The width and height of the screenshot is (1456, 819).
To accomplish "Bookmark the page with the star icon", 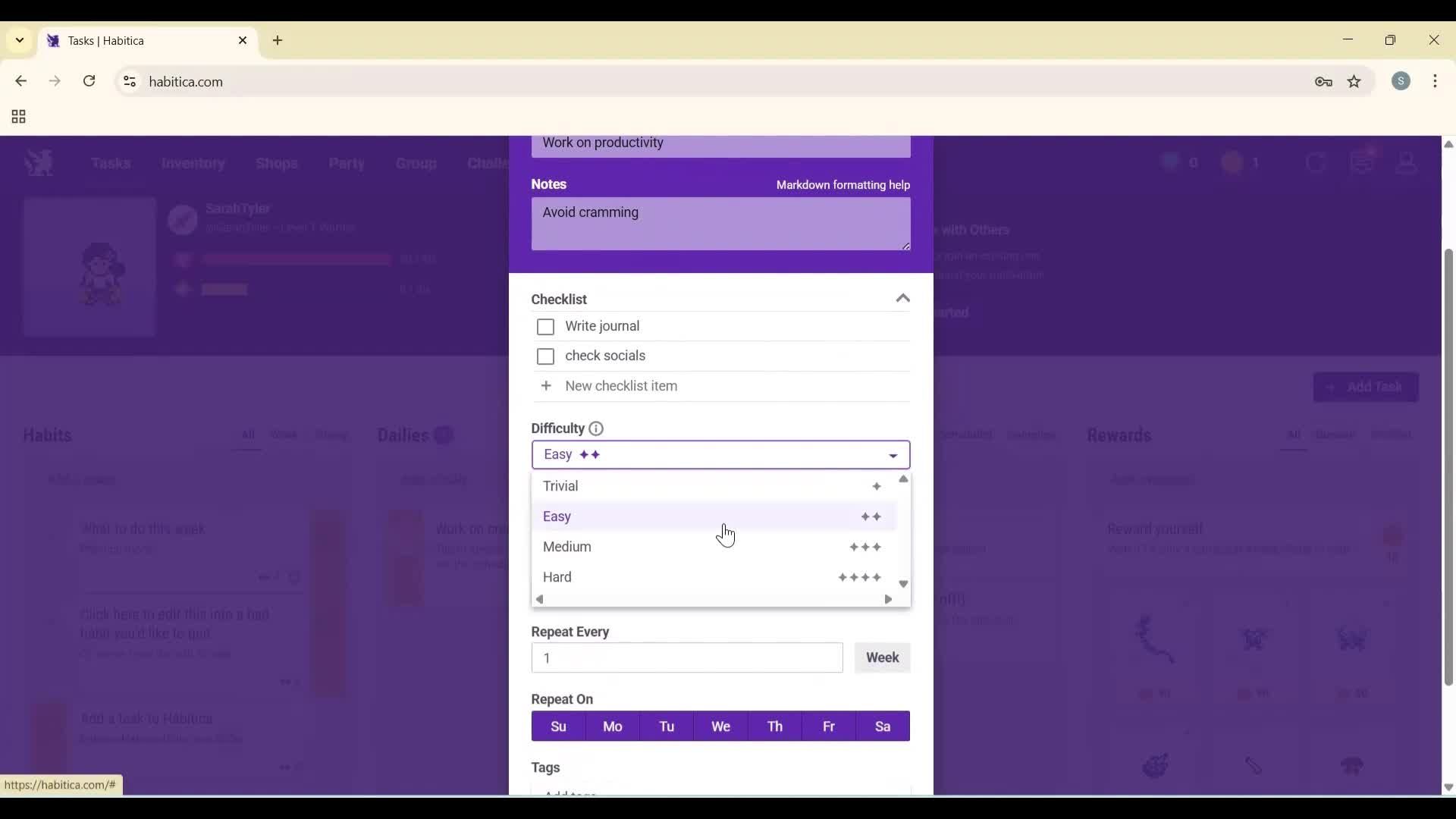I will [x=1354, y=81].
